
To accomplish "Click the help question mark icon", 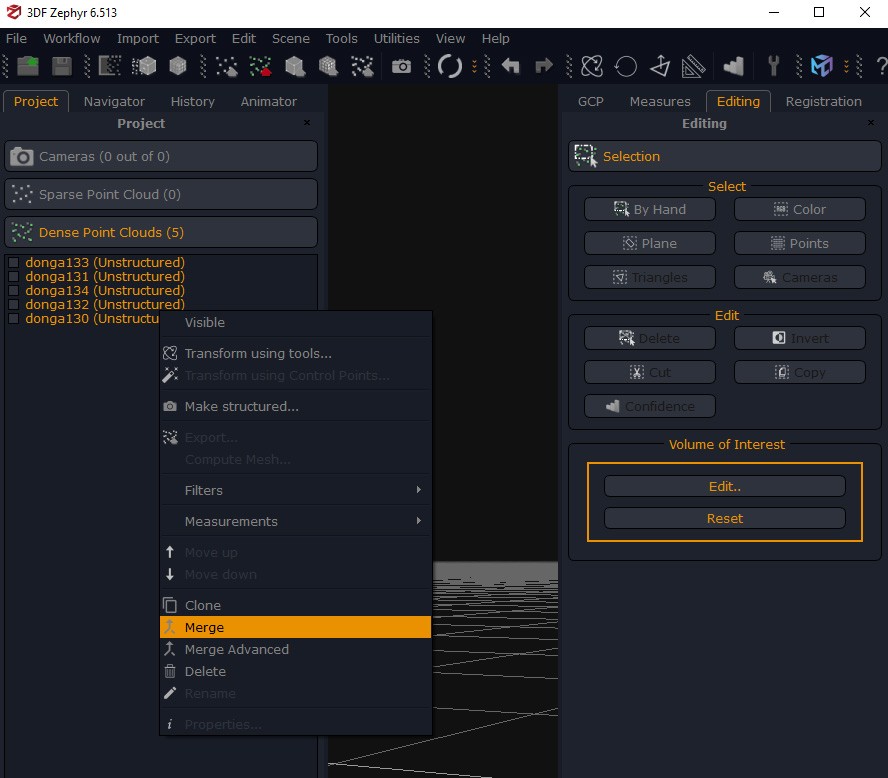I will (x=880, y=66).
